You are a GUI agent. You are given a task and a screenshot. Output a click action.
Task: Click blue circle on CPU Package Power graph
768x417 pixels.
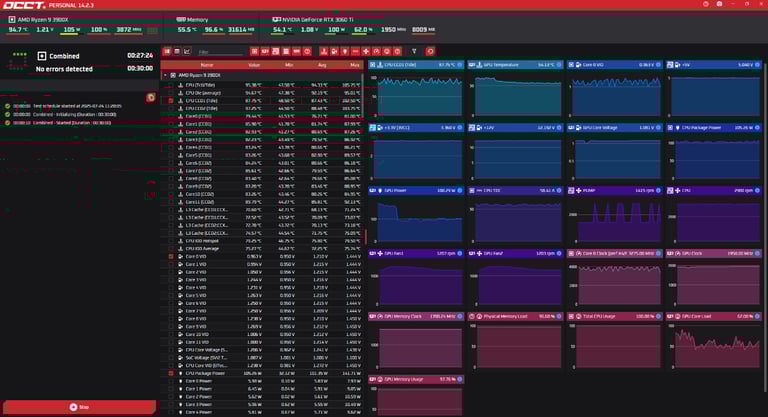[x=758, y=127]
